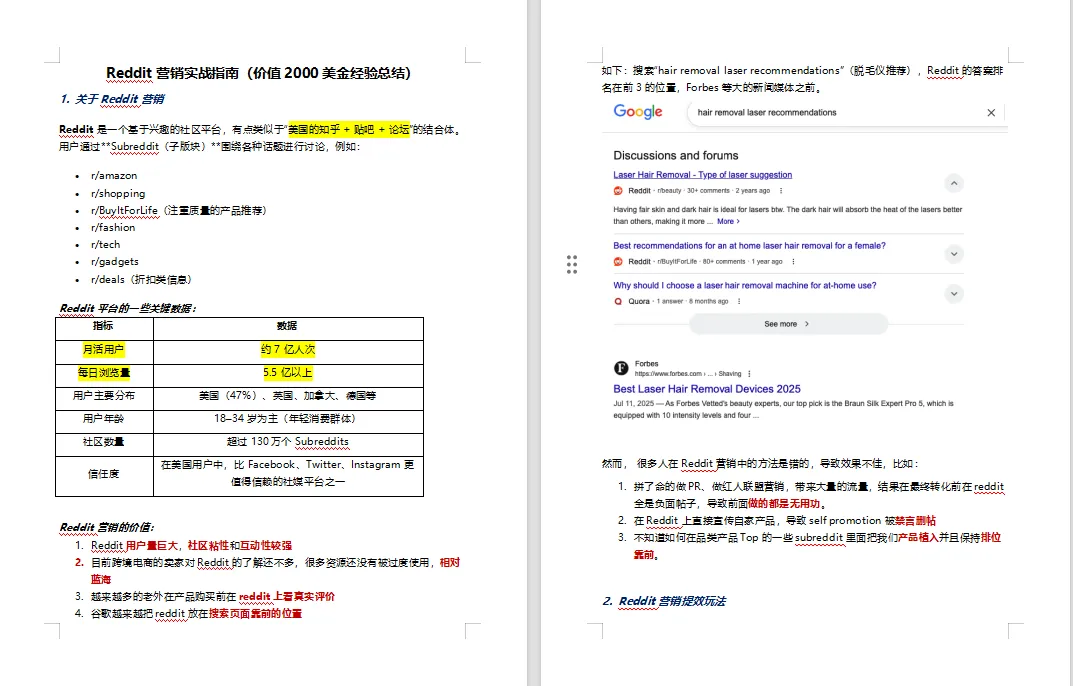Click the X icon to clear the search query
This screenshot has width=1073, height=686.
(x=989, y=112)
